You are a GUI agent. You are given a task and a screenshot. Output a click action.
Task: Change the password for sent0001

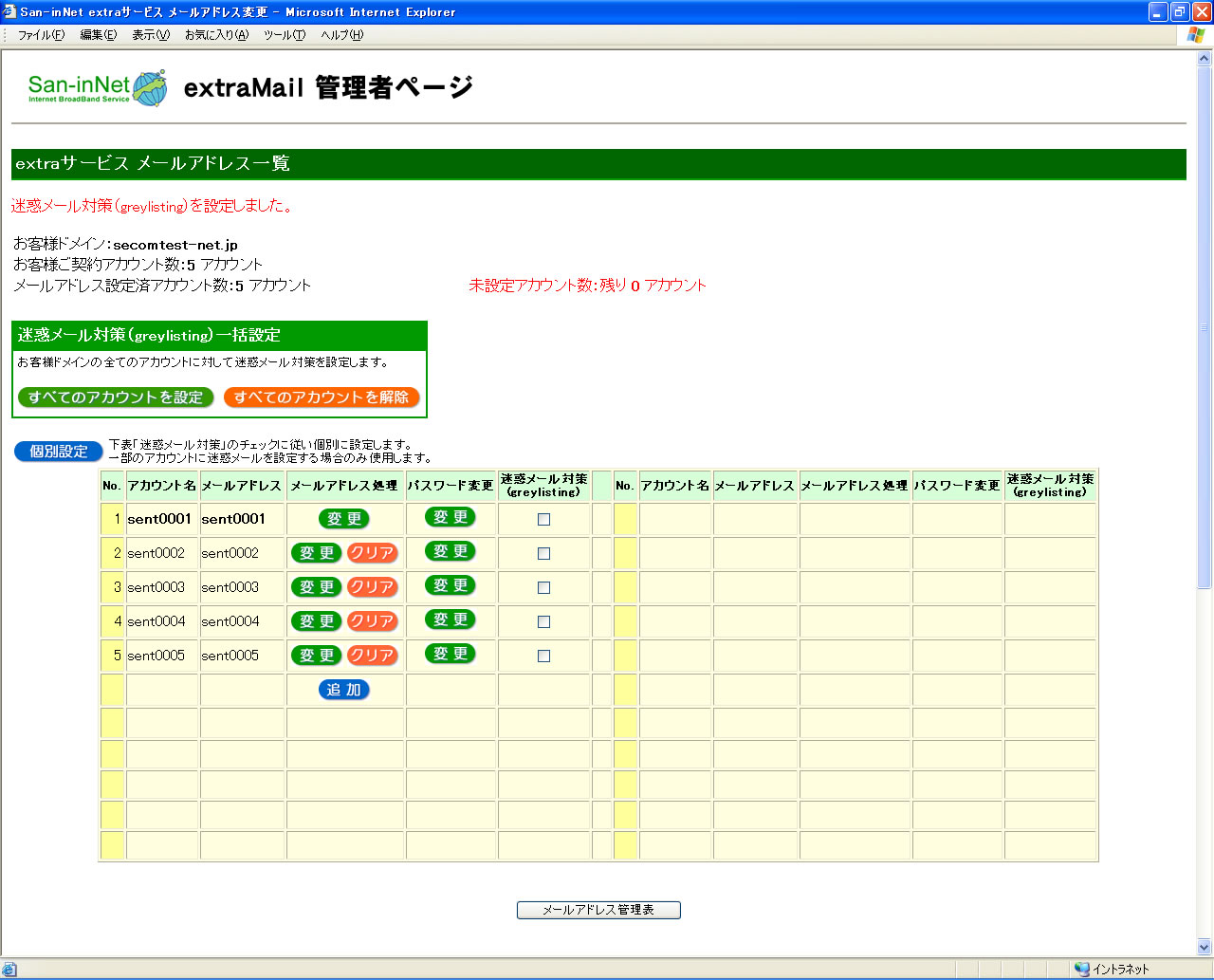click(450, 518)
